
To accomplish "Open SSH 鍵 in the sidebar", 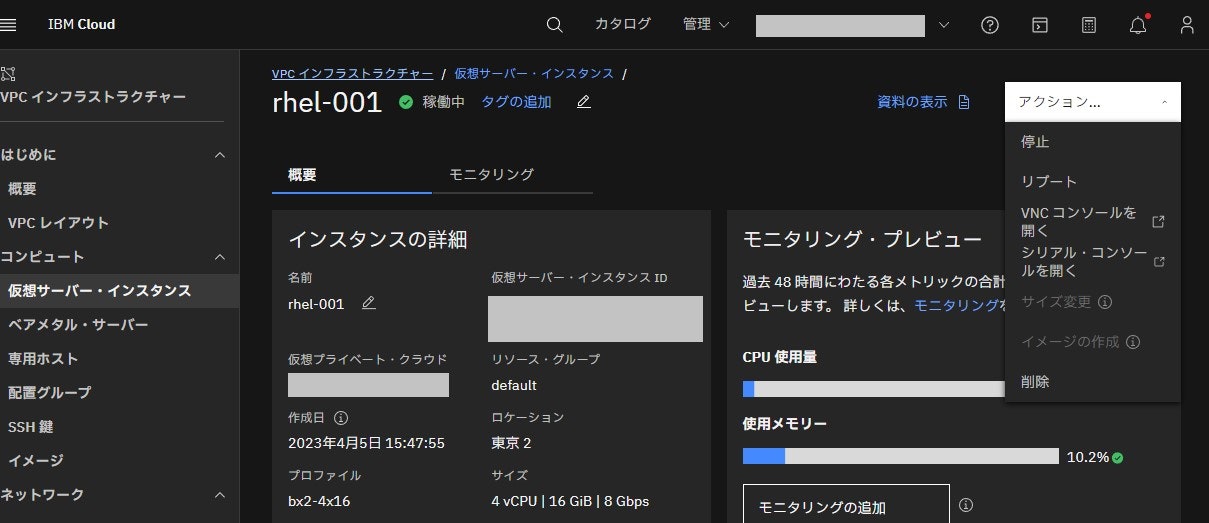I will [120, 427].
